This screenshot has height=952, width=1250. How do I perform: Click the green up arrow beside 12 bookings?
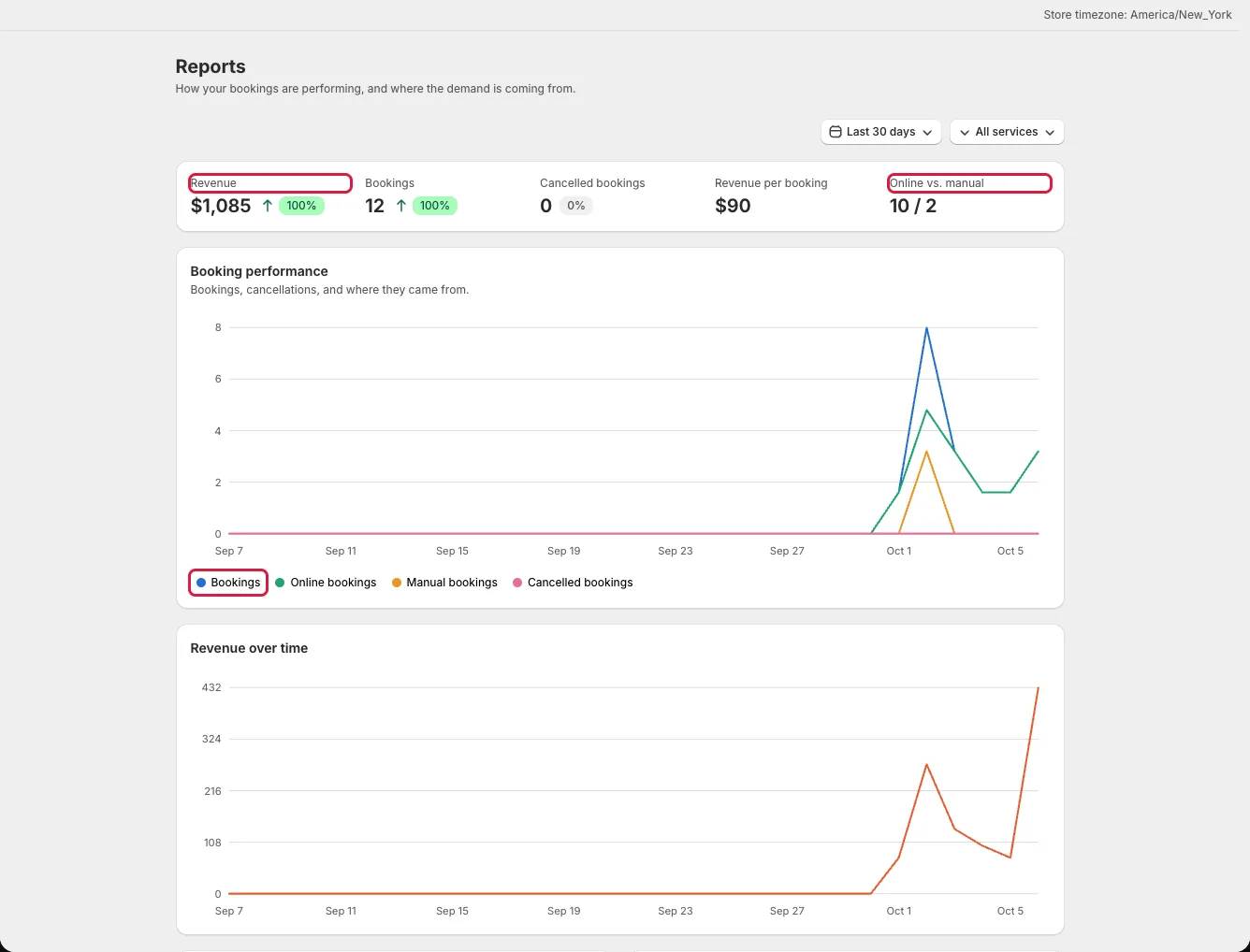pyautogui.click(x=401, y=206)
